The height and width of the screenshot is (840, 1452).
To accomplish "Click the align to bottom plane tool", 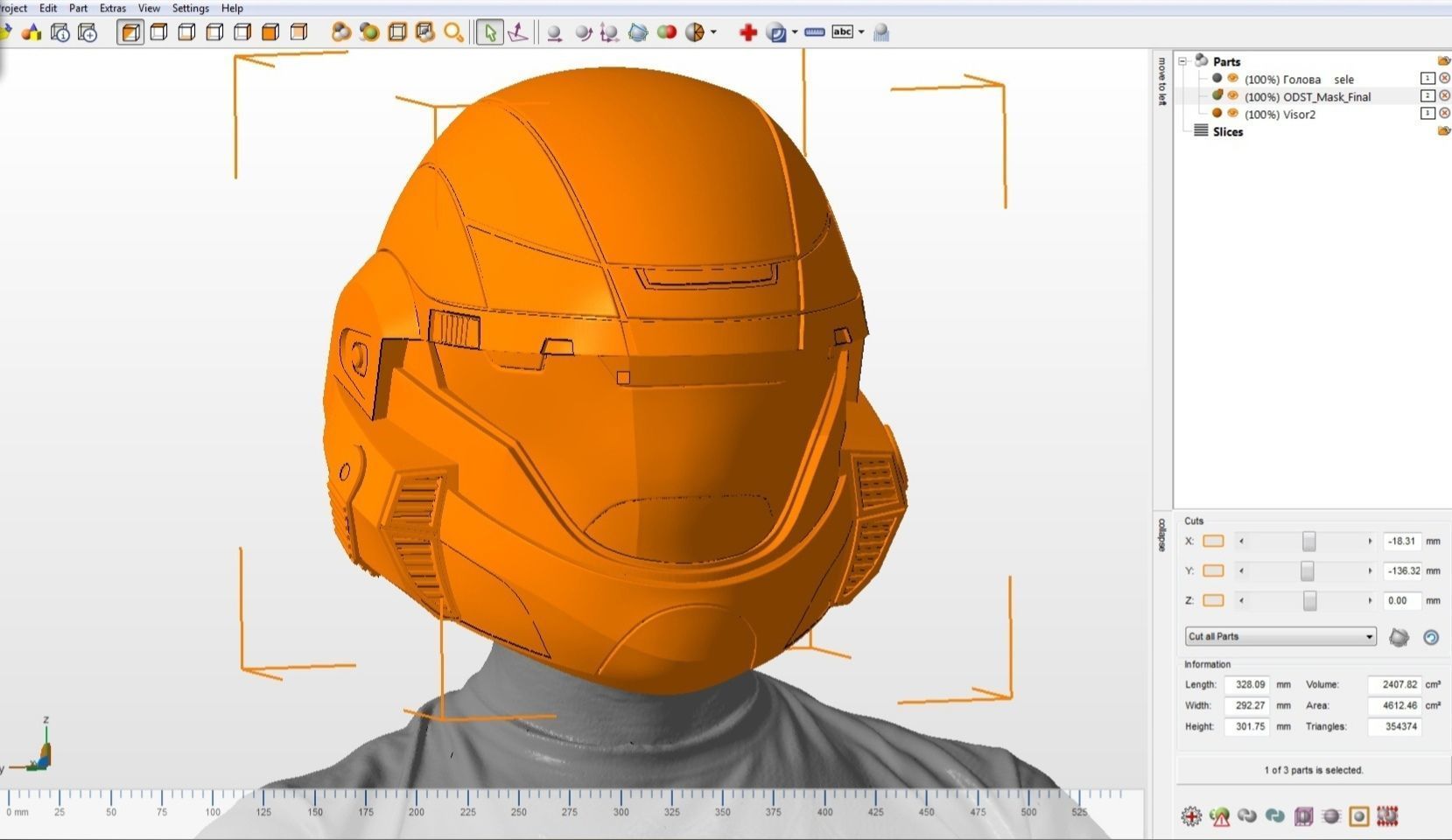I will pos(518,32).
